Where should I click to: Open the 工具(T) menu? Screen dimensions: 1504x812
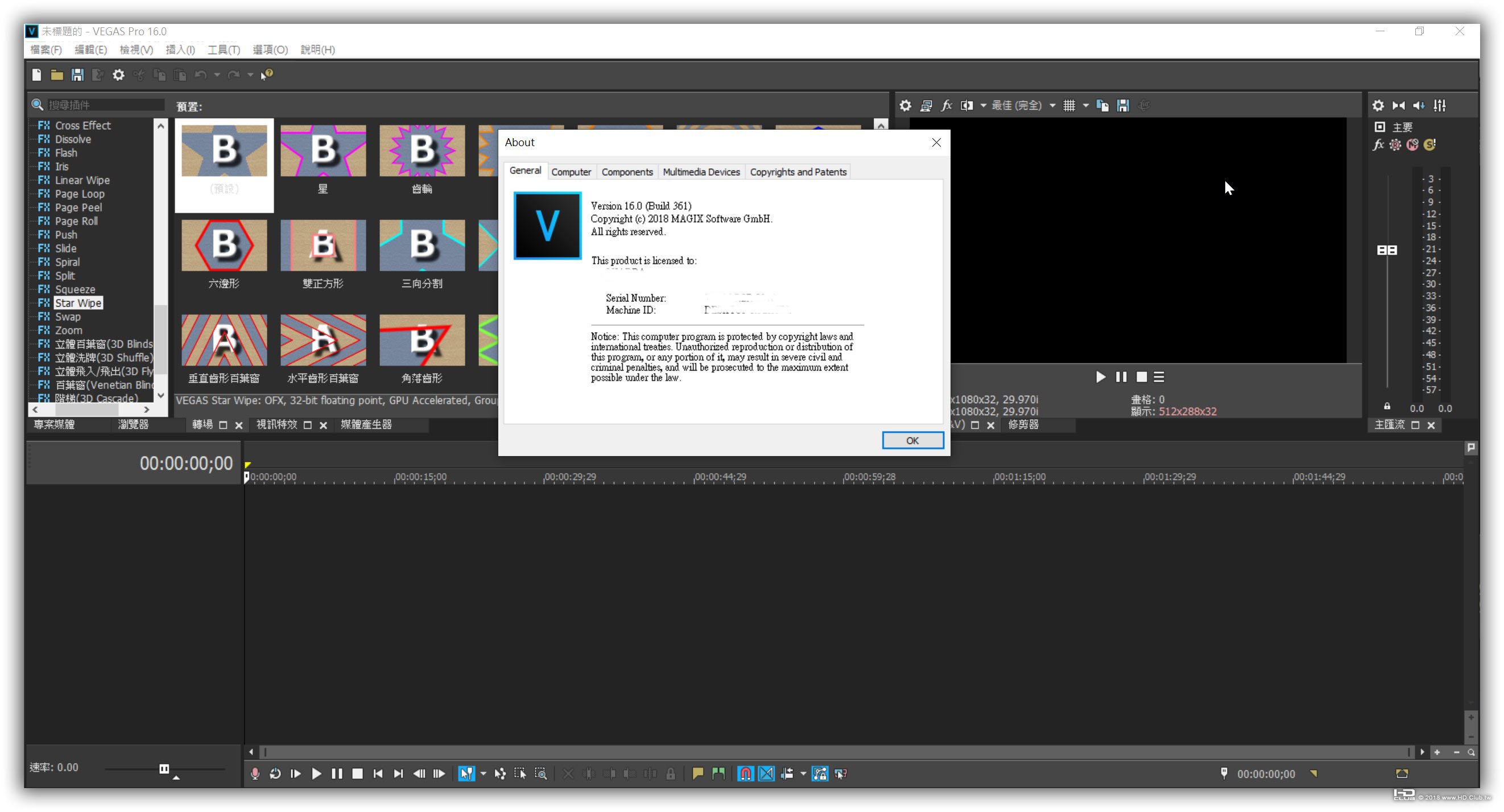(x=224, y=49)
